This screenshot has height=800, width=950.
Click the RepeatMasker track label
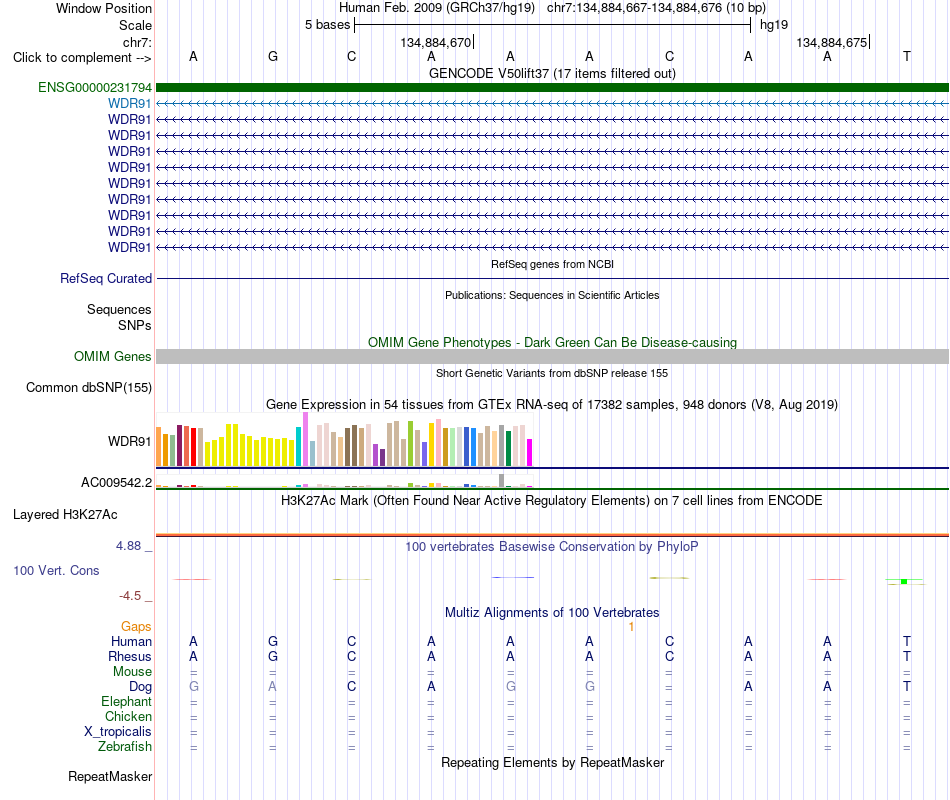pyautogui.click(x=110, y=776)
